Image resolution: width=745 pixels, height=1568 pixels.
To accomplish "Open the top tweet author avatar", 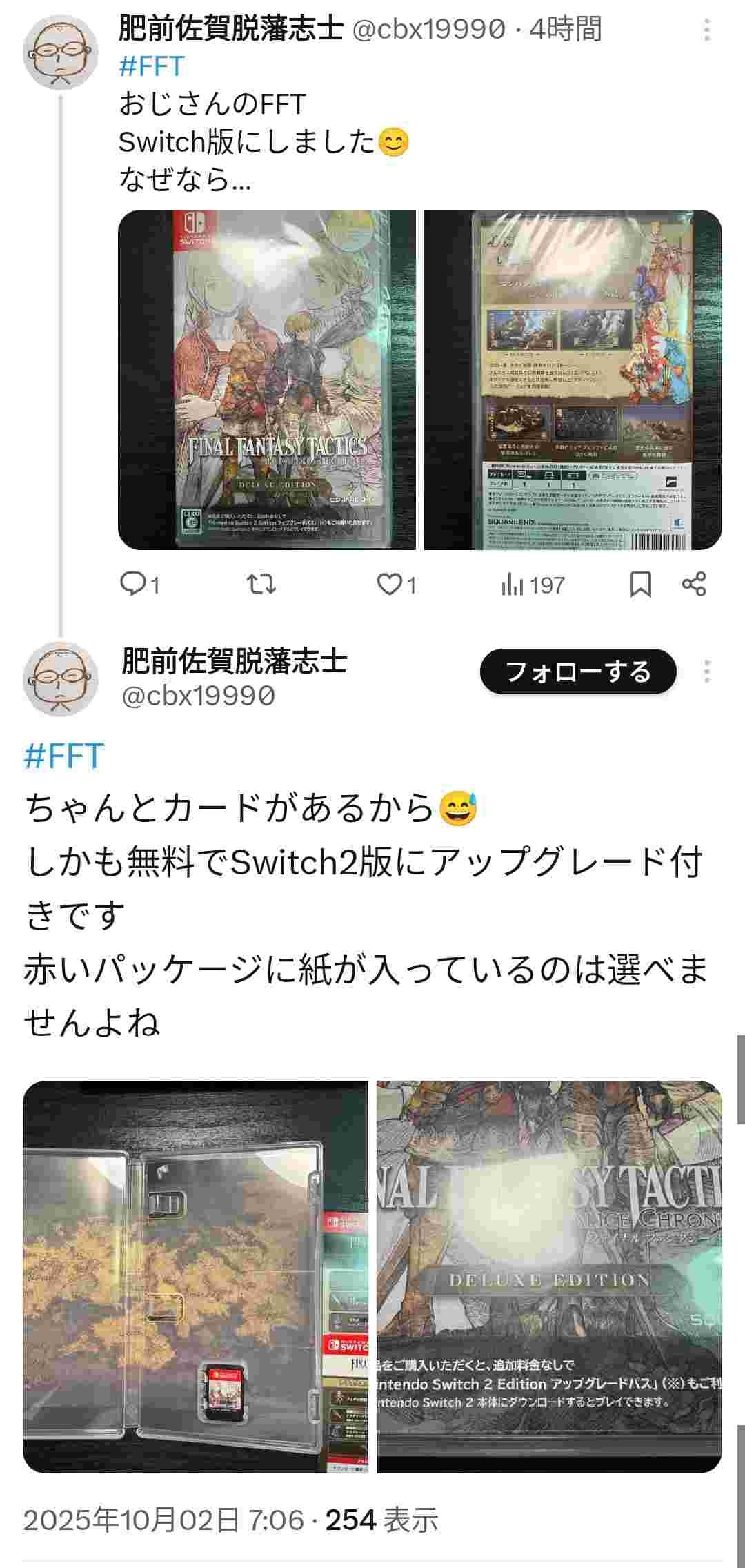I will [x=61, y=51].
